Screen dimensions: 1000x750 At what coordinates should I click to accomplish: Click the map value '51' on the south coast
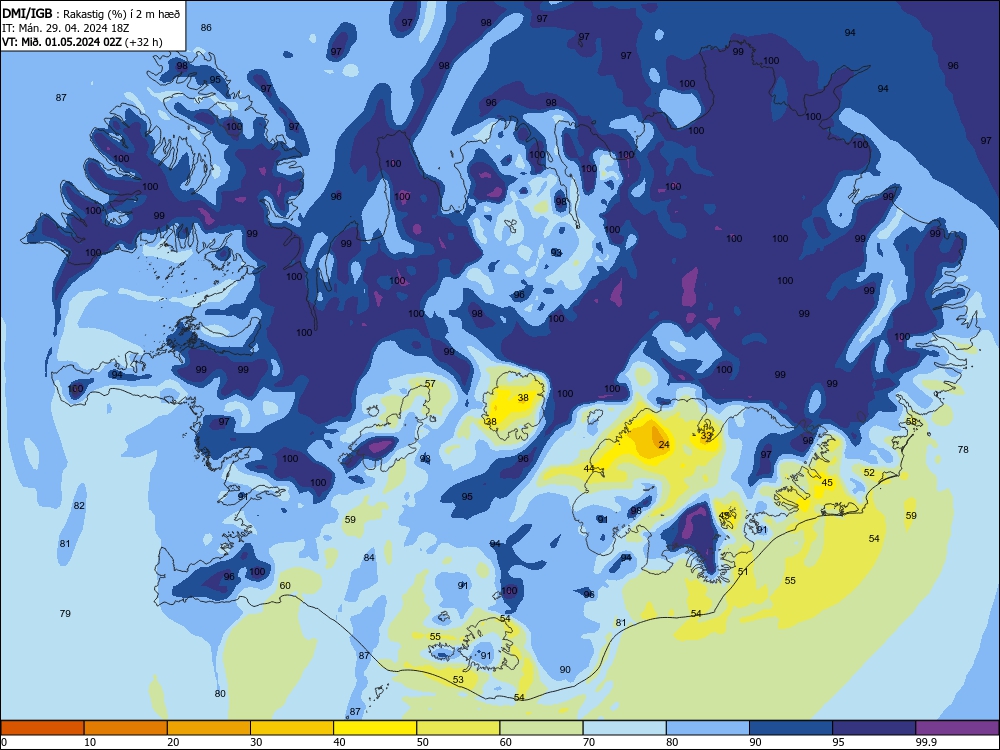pos(743,572)
